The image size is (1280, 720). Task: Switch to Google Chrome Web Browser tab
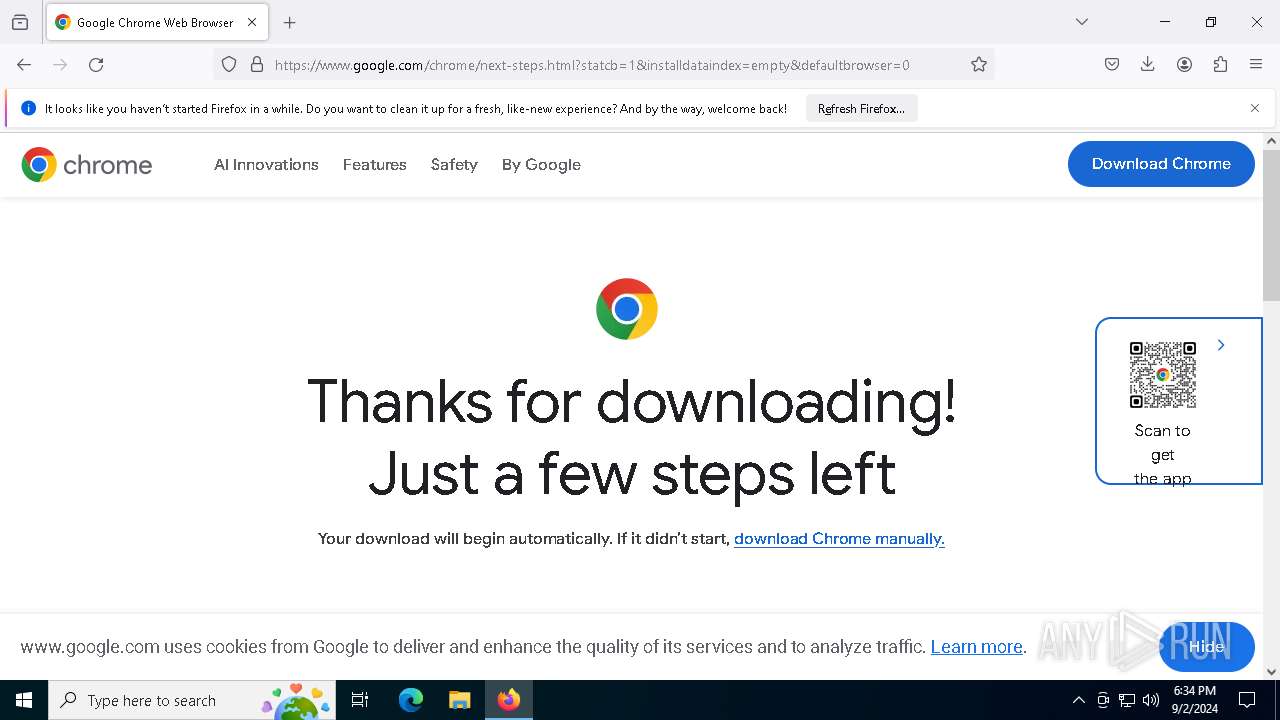tap(157, 22)
